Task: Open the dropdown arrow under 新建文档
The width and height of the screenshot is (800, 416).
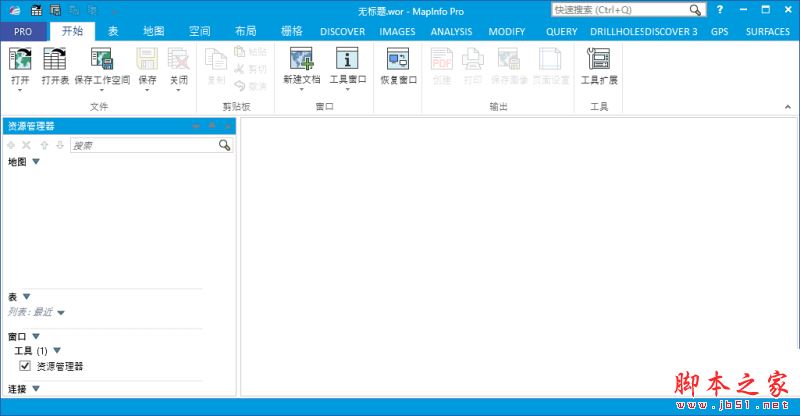Action: pyautogui.click(x=302, y=90)
